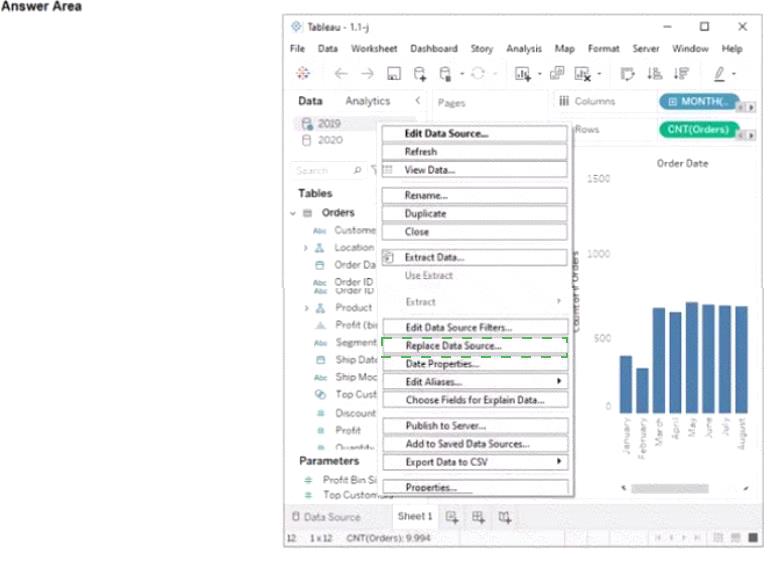Click the Swap Rows and Columns icon

627,74
